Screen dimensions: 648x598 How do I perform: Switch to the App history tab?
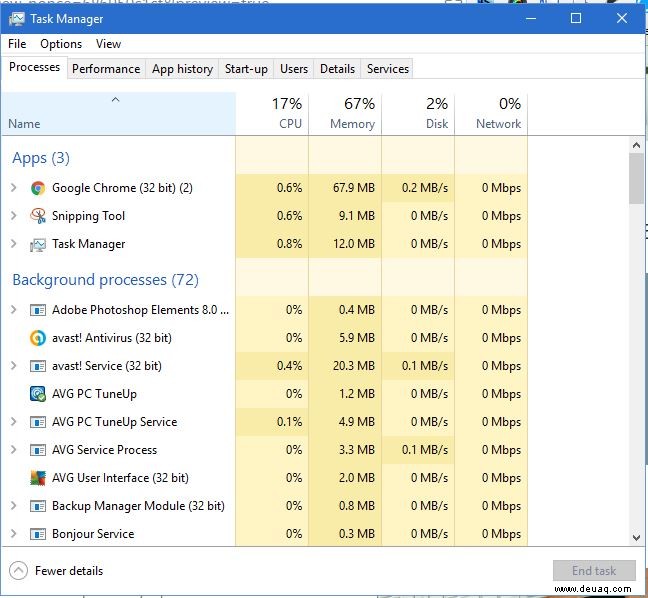click(182, 69)
